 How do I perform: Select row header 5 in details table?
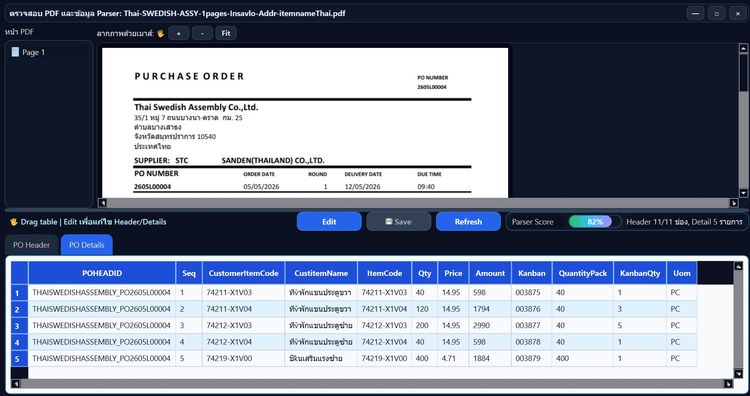point(20,359)
